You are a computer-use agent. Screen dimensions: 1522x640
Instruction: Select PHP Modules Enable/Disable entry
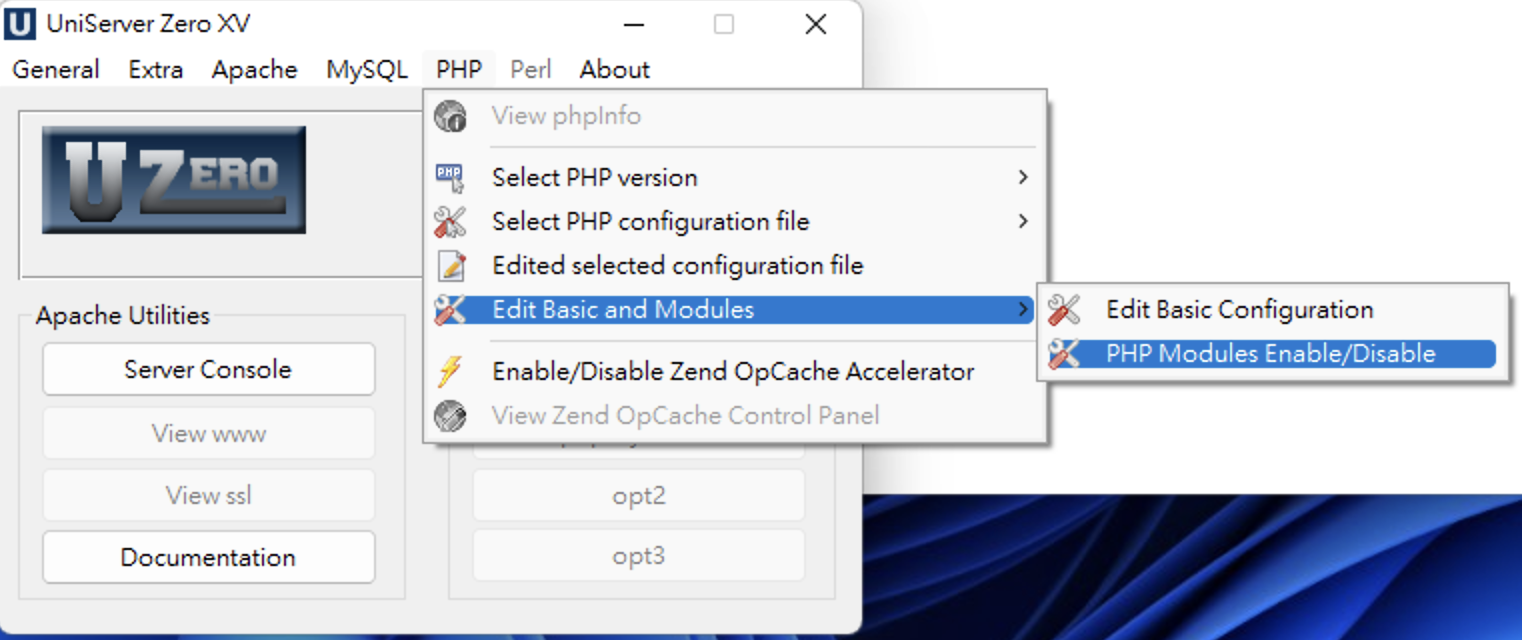pyautogui.click(x=1270, y=354)
